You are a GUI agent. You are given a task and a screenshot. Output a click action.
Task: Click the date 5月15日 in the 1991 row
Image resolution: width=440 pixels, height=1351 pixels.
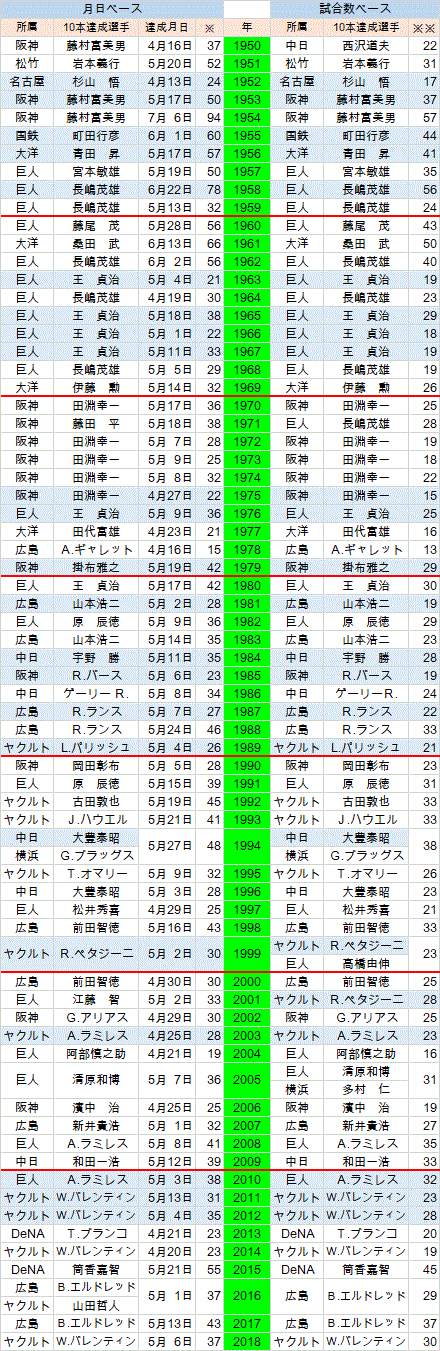[x=169, y=784]
